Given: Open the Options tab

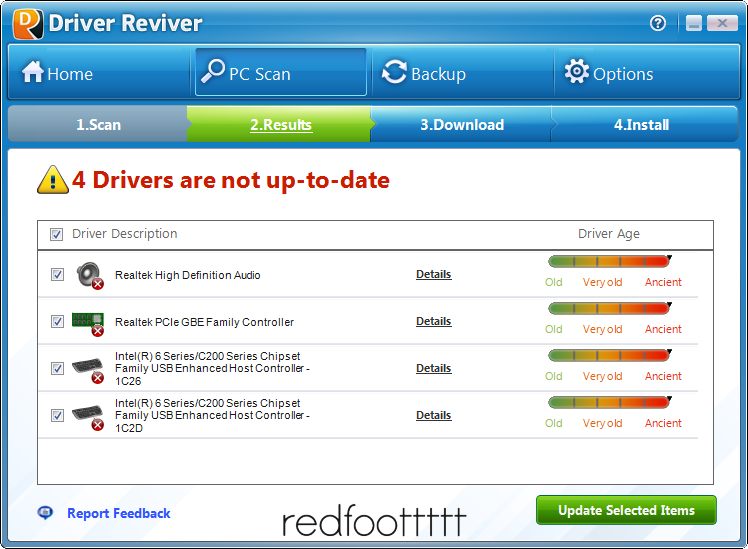Looking at the screenshot, I should coord(647,73).
